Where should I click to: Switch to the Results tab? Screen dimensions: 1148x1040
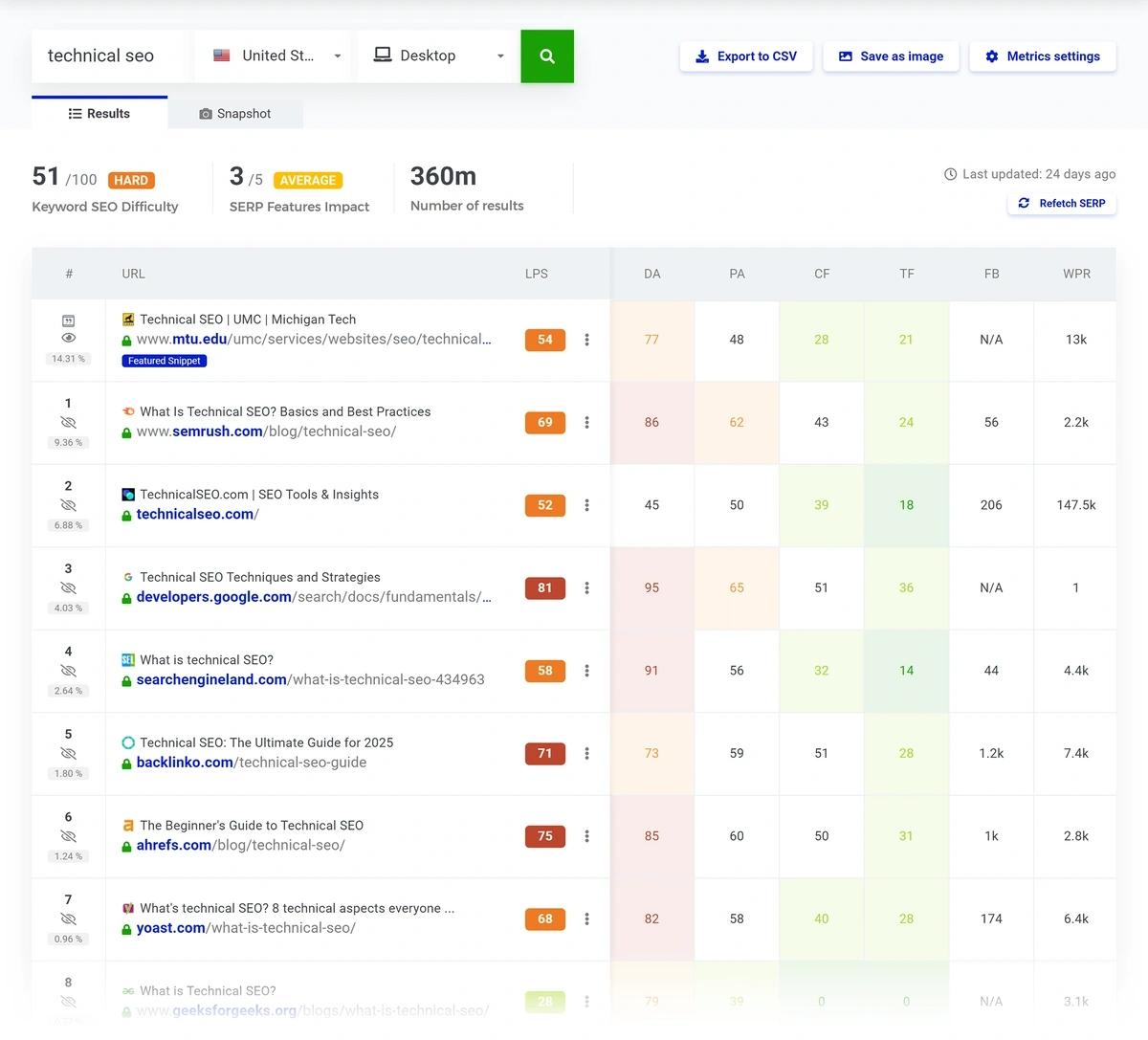[x=99, y=113]
